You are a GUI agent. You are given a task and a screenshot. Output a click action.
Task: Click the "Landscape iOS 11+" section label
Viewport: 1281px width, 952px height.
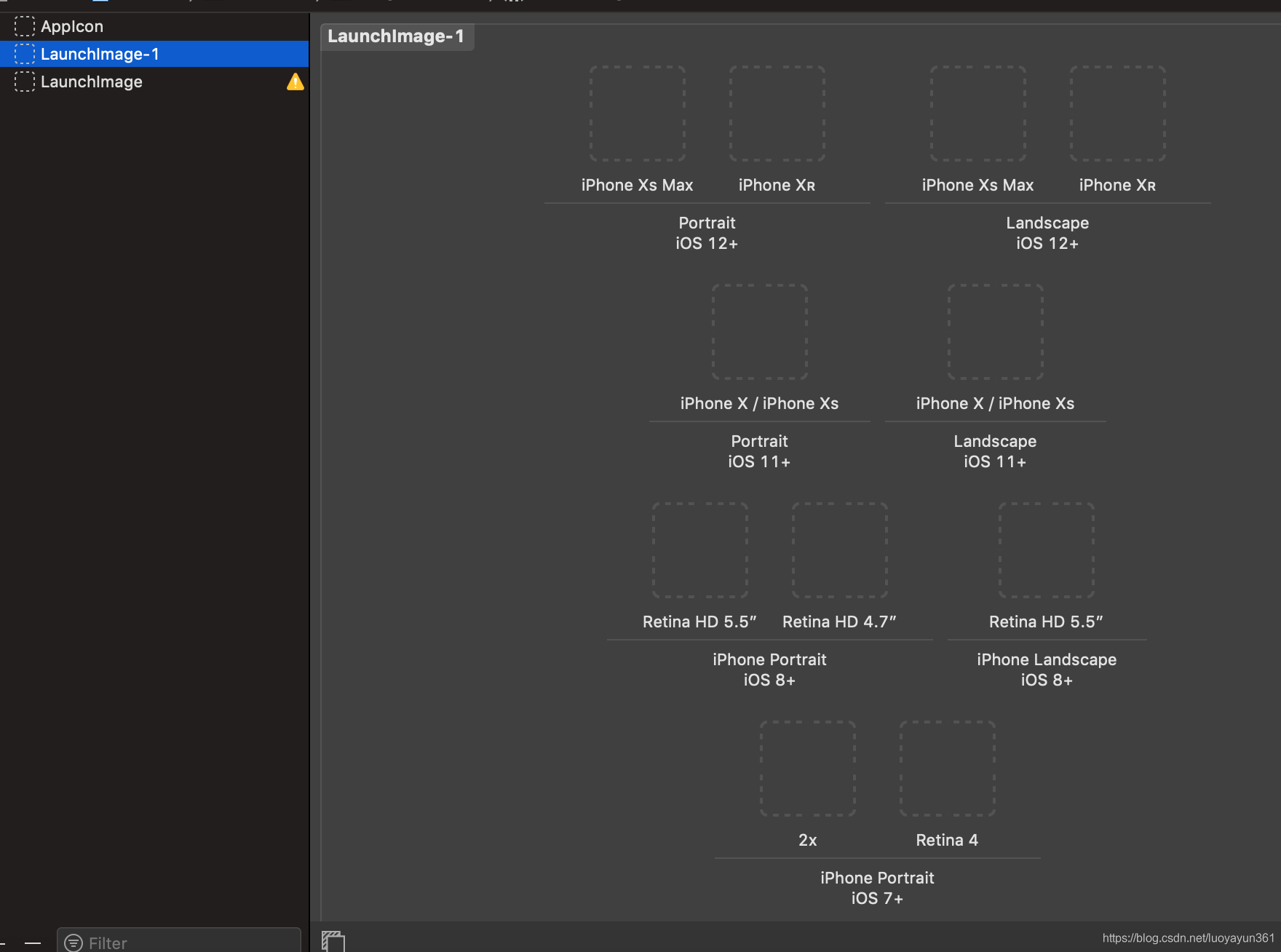(x=996, y=451)
